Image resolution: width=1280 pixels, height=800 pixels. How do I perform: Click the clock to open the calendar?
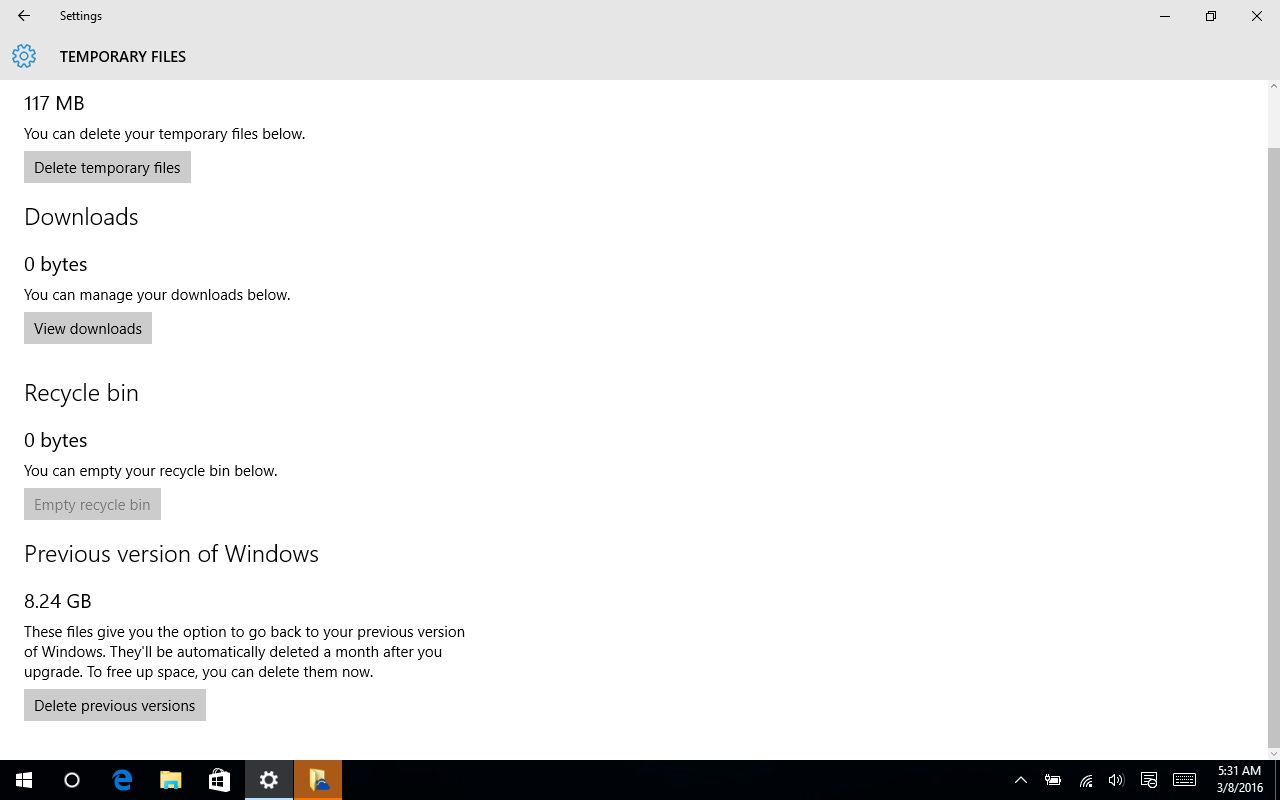1237,779
